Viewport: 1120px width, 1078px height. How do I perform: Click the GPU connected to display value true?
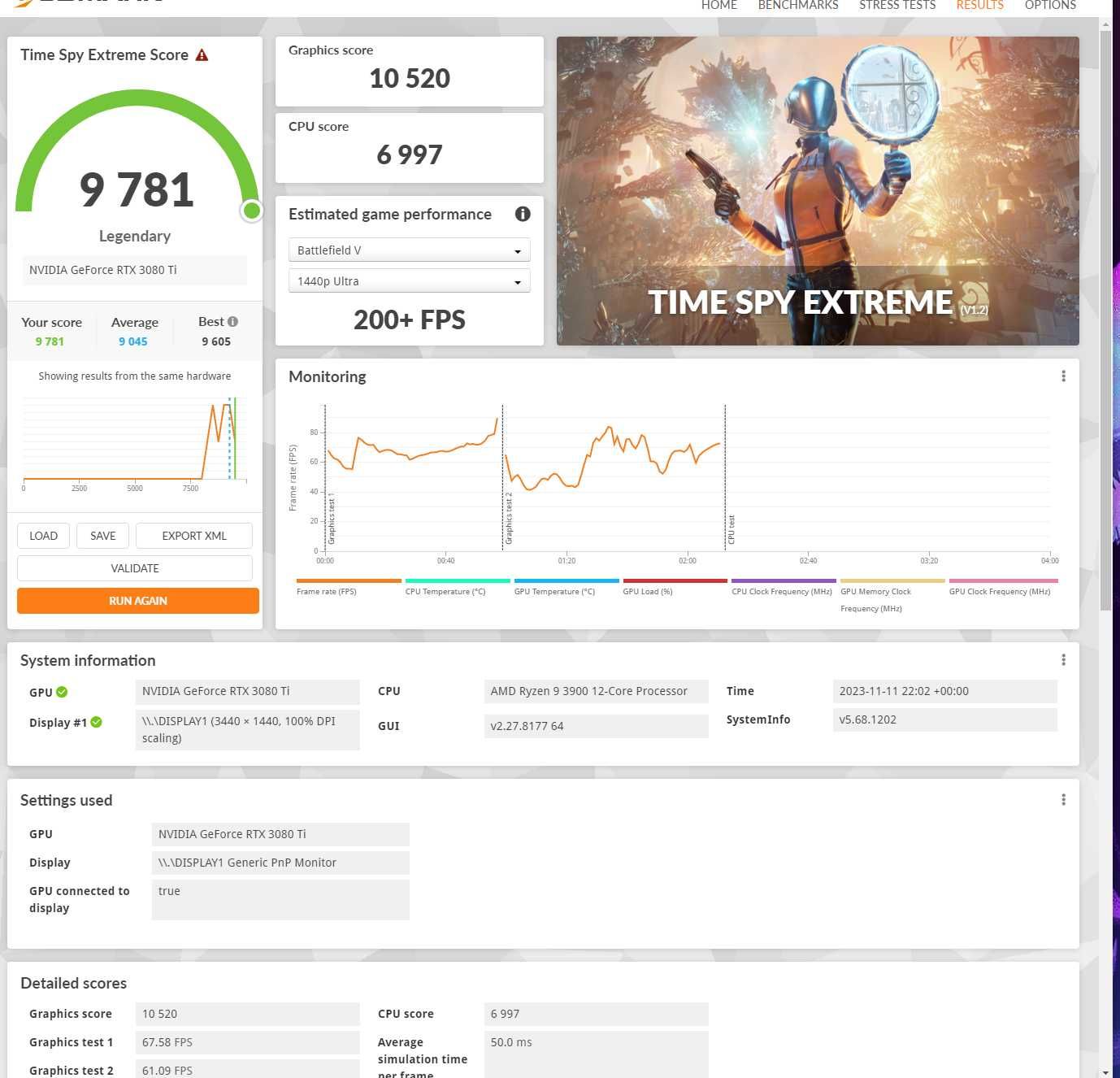(x=280, y=899)
